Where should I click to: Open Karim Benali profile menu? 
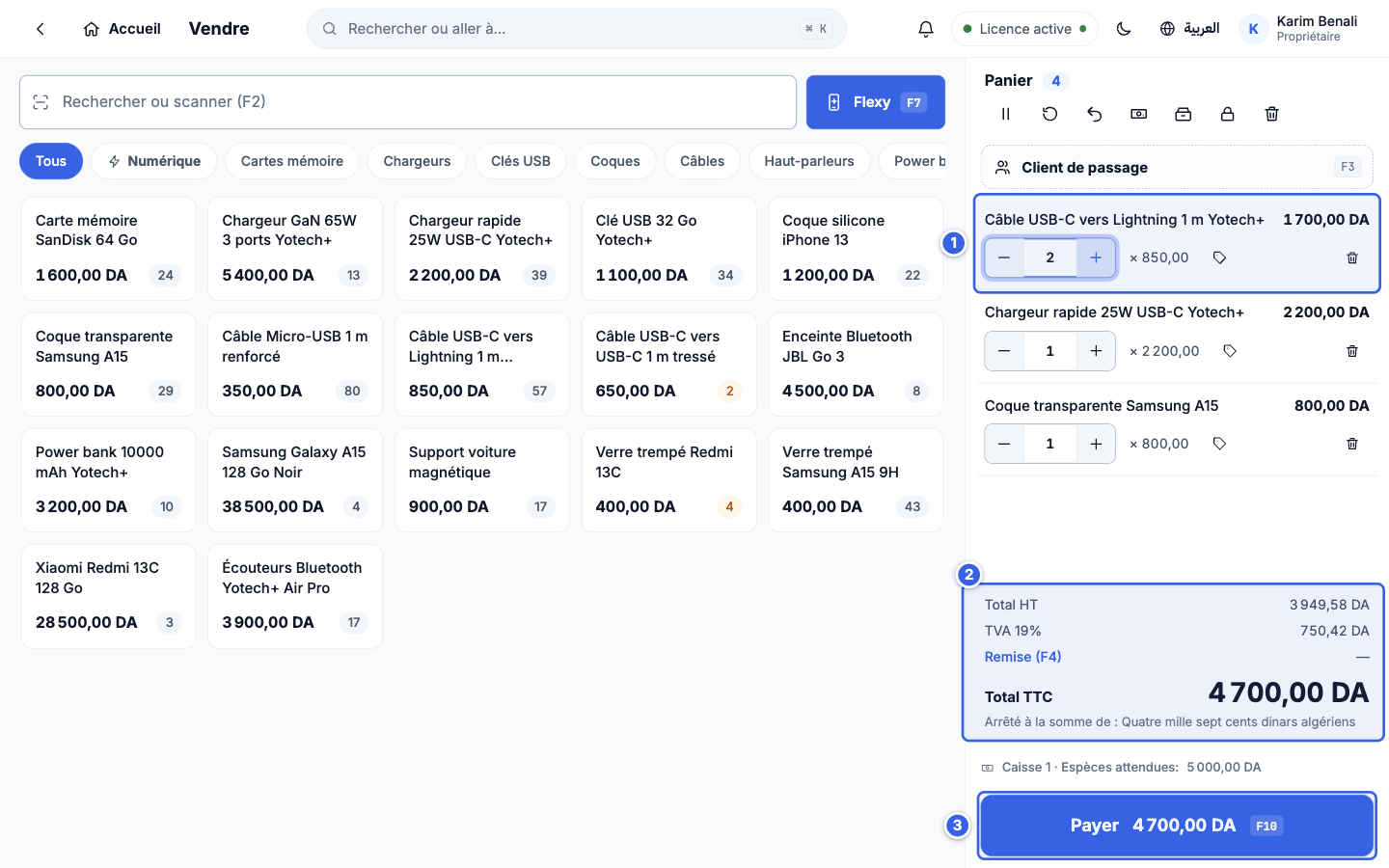(x=1299, y=29)
